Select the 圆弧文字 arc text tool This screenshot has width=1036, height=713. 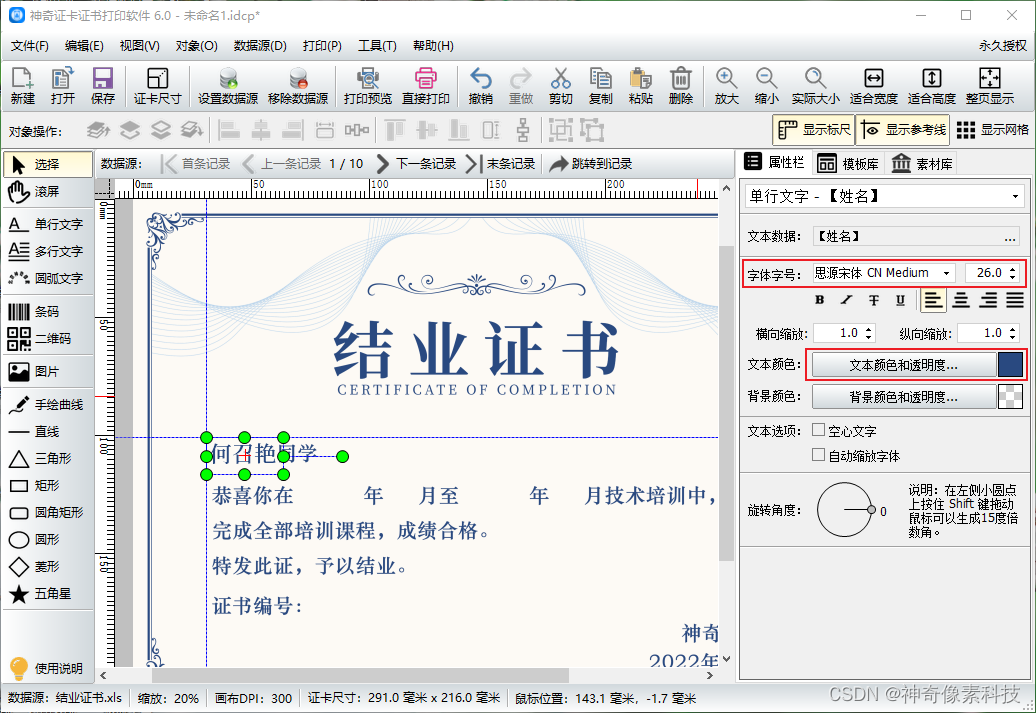click(x=47, y=278)
